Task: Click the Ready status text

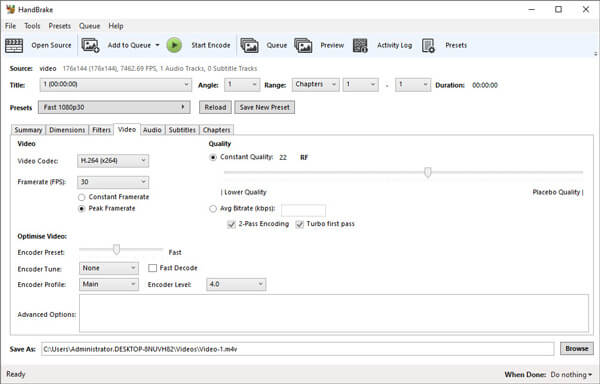Action: tap(16, 374)
